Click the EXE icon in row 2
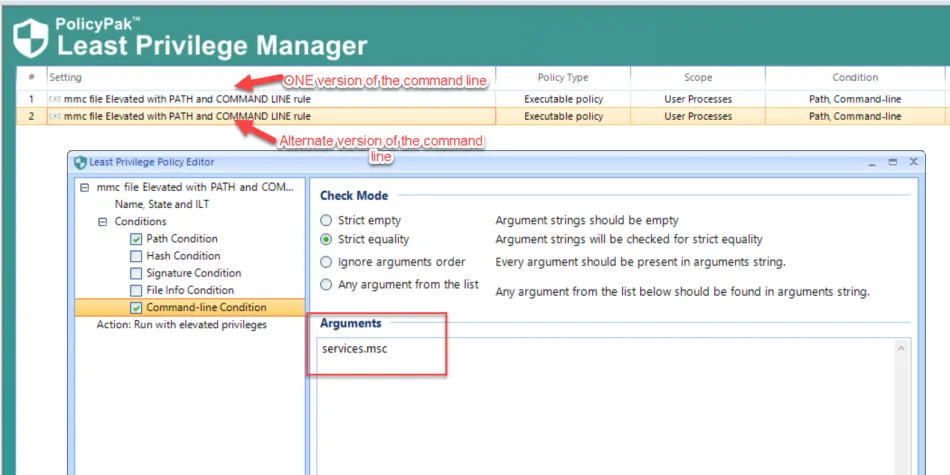This screenshot has width=950, height=475. point(55,116)
